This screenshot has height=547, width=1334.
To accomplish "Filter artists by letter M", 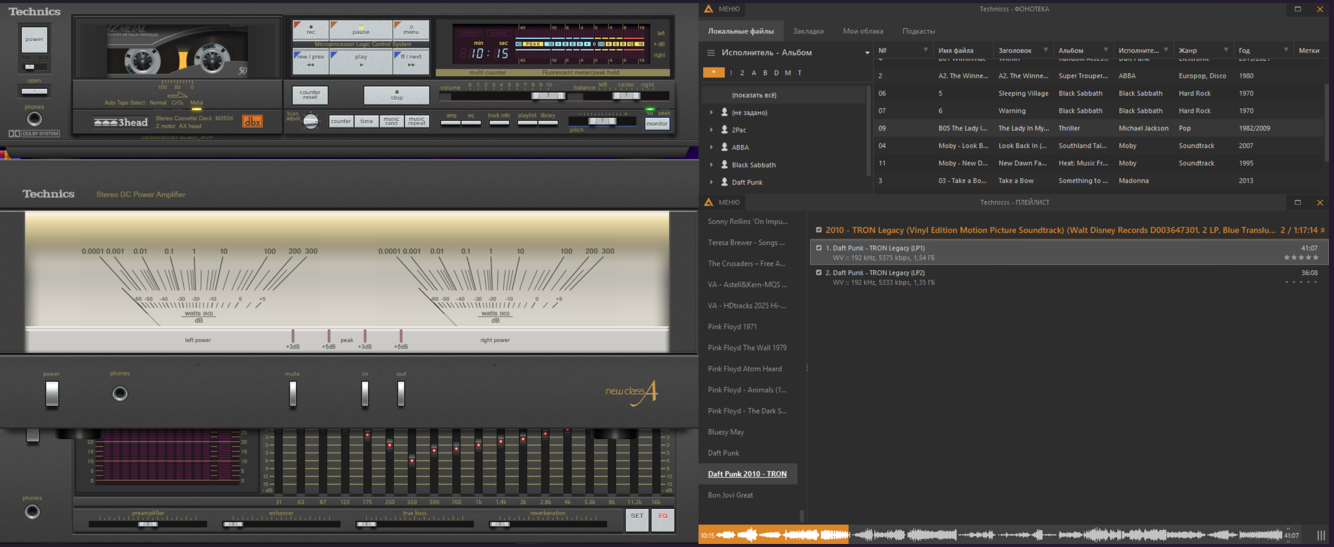I will point(788,73).
